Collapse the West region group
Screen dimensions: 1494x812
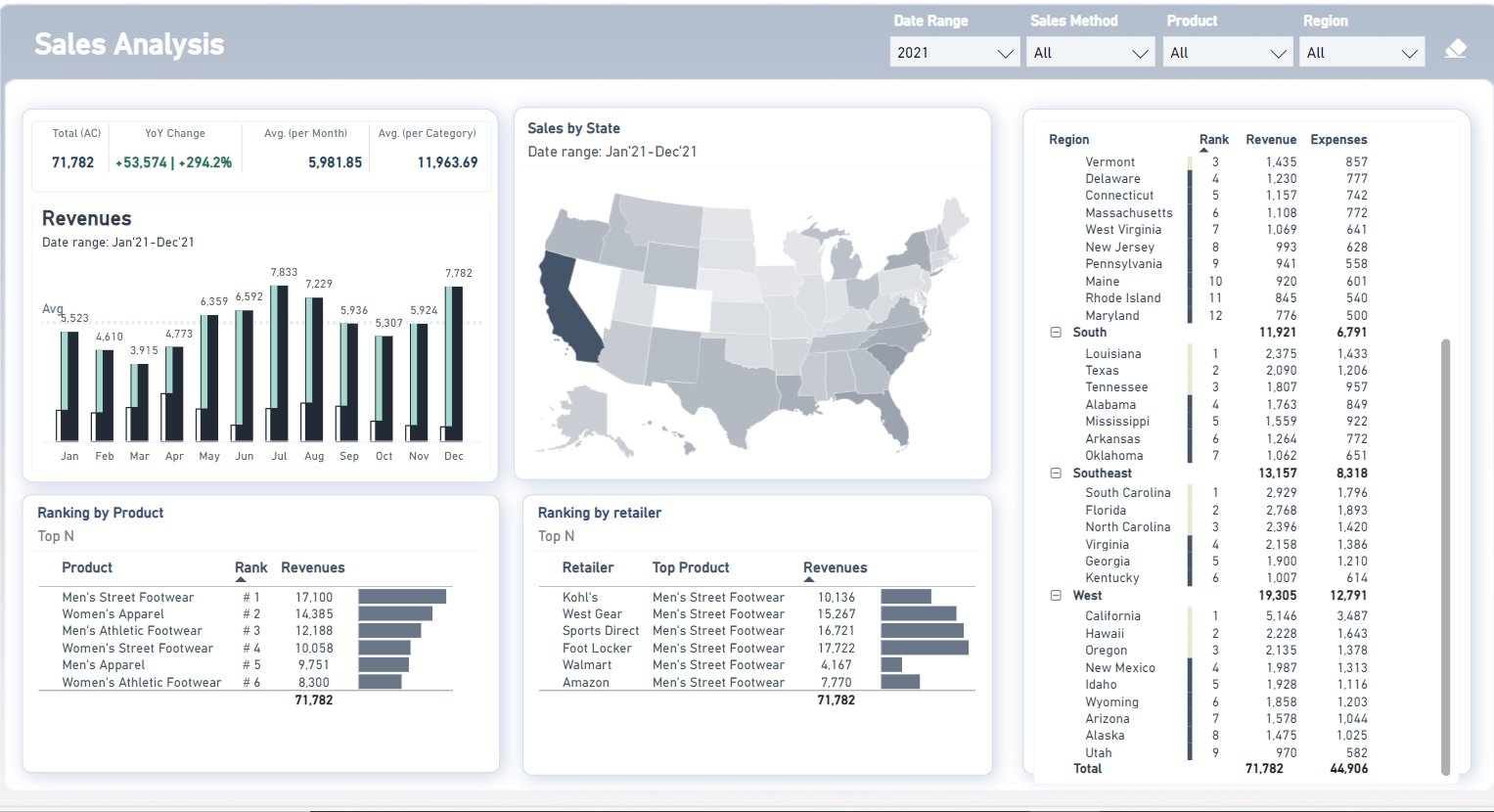tap(1056, 596)
